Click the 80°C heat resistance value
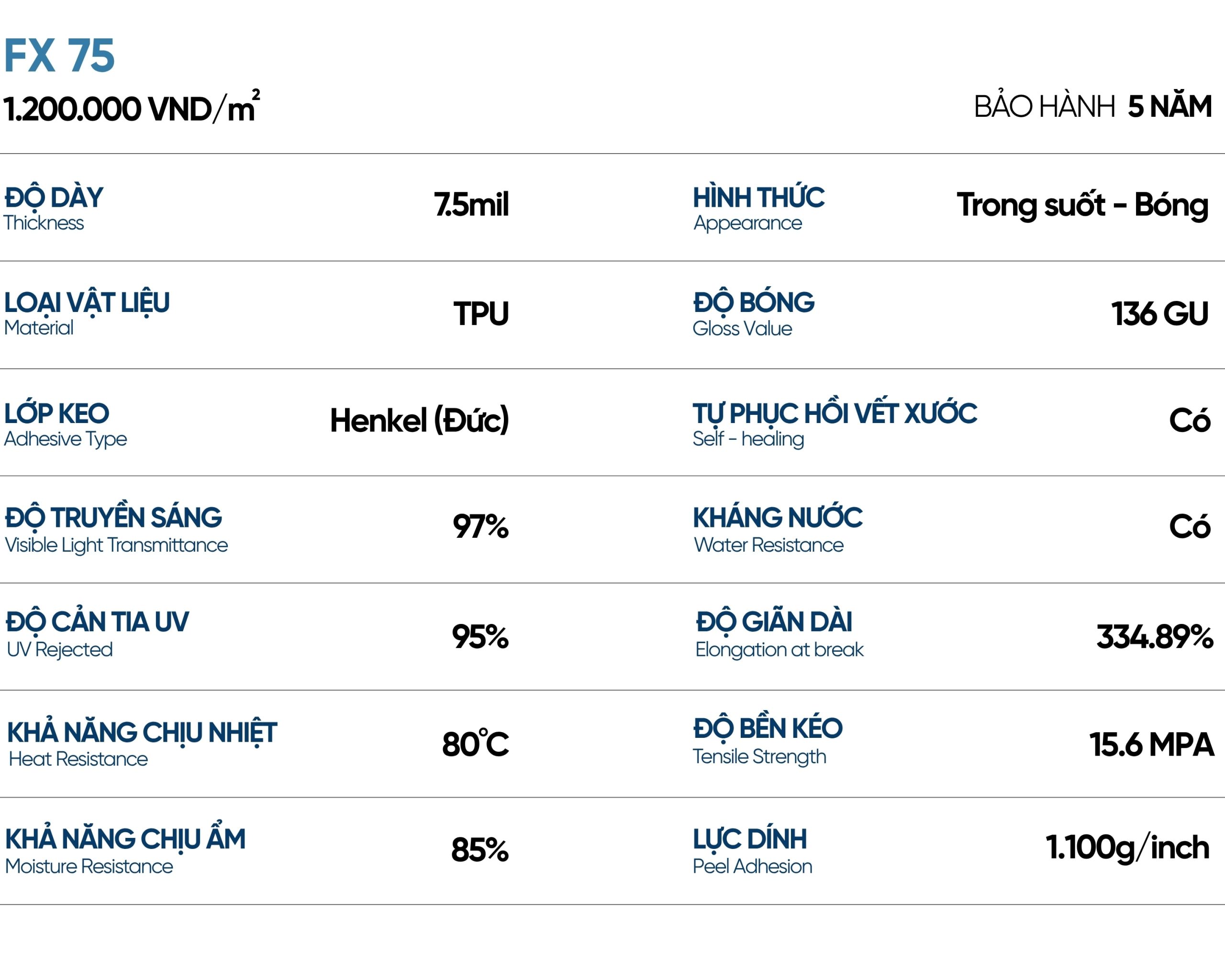This screenshot has height=980, width=1225. [475, 744]
